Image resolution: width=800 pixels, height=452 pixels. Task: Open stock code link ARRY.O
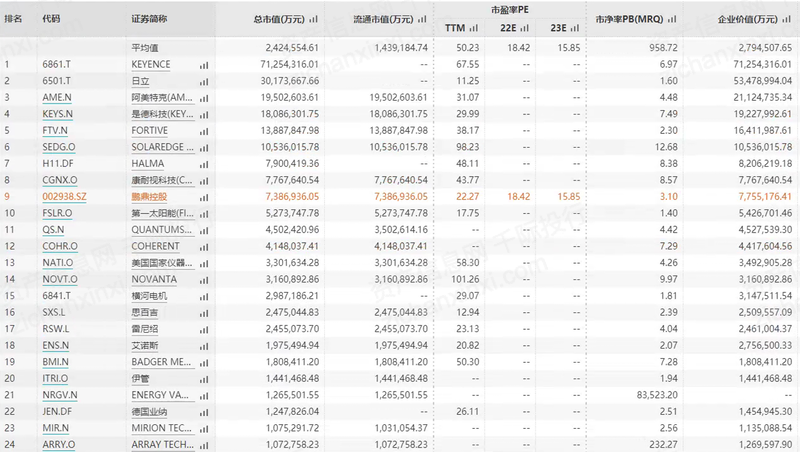59,444
